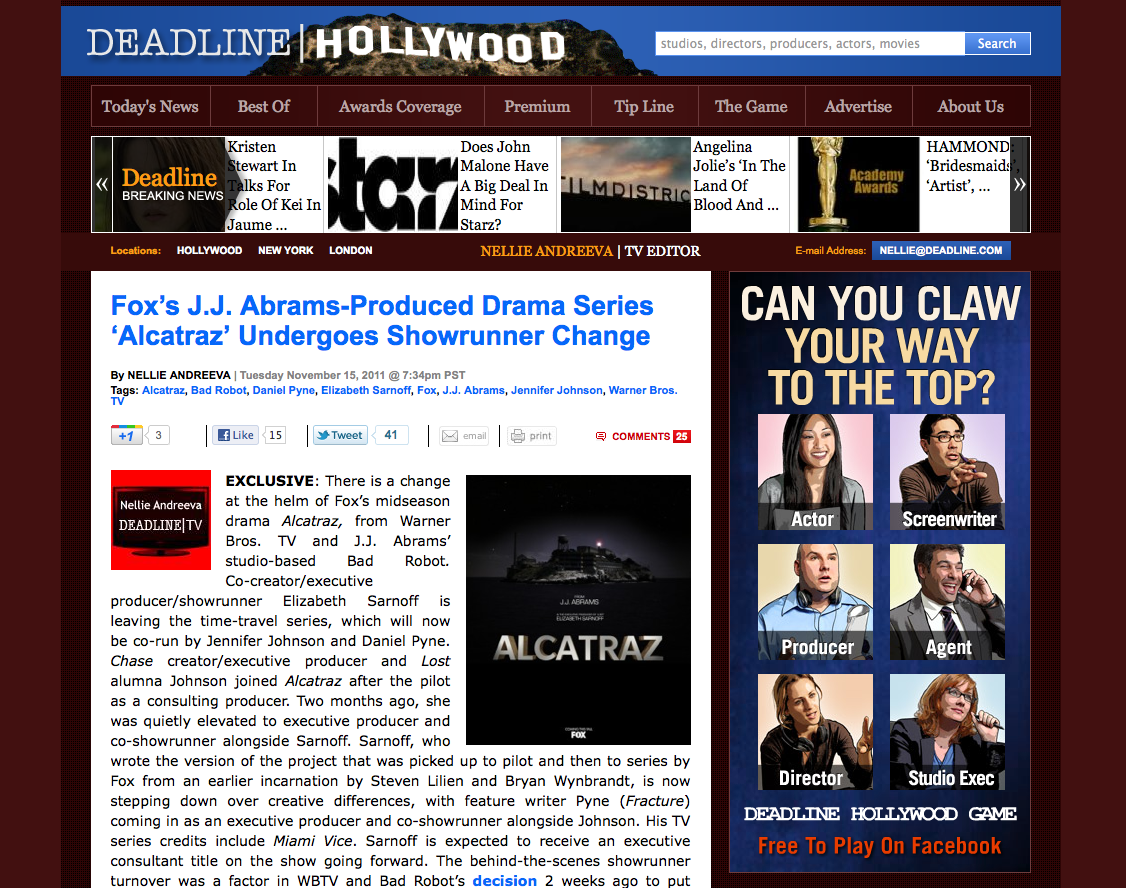The height and width of the screenshot is (888, 1126).
Task: Click the Alcatraz poster image
Action: (x=578, y=609)
